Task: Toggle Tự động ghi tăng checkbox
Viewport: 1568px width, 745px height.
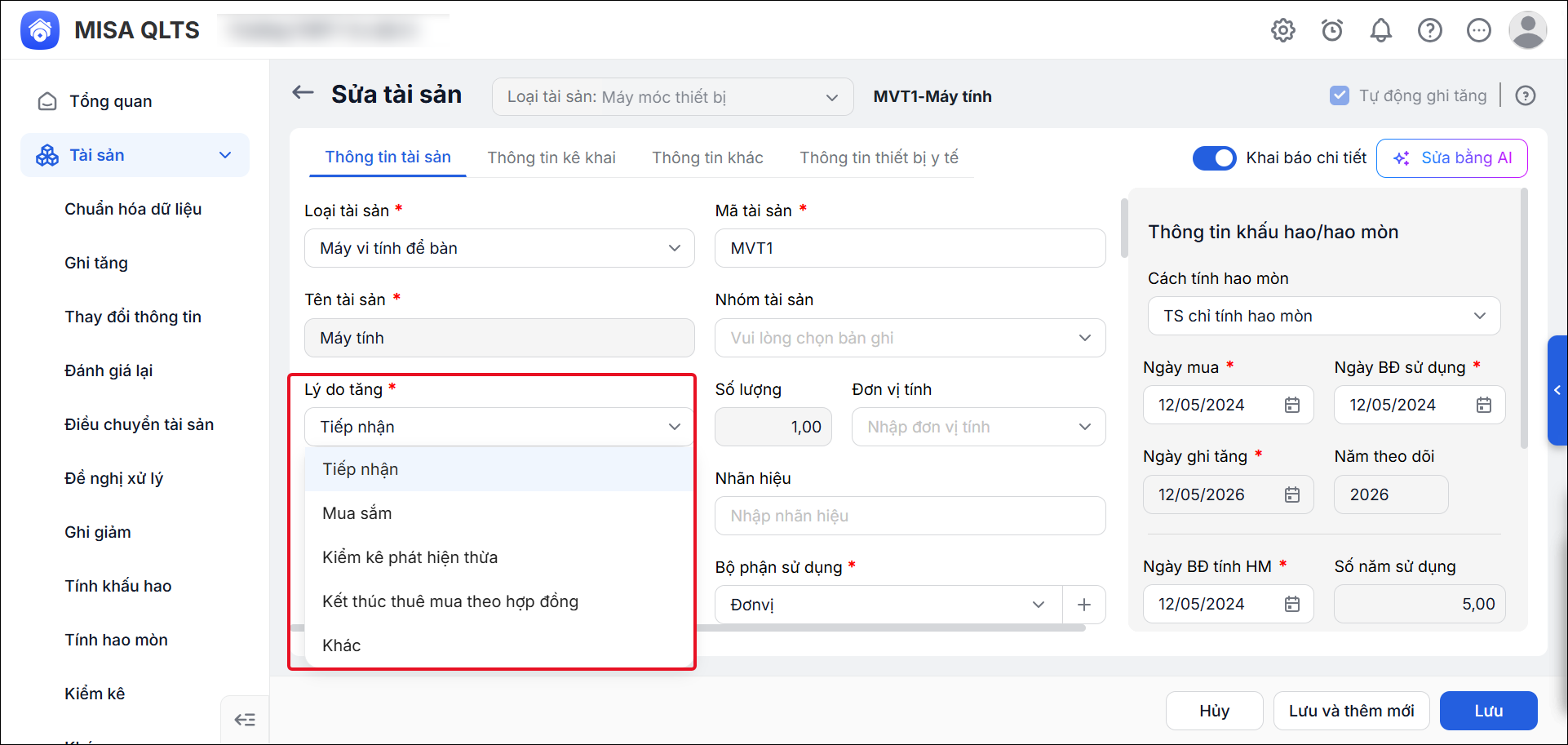Action: click(1339, 95)
